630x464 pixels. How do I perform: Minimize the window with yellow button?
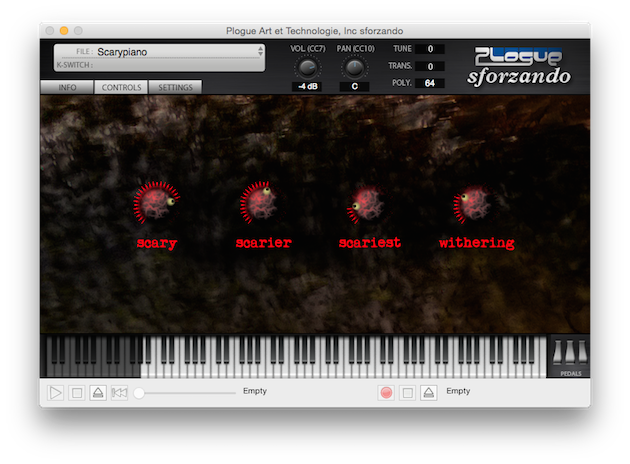[64, 31]
